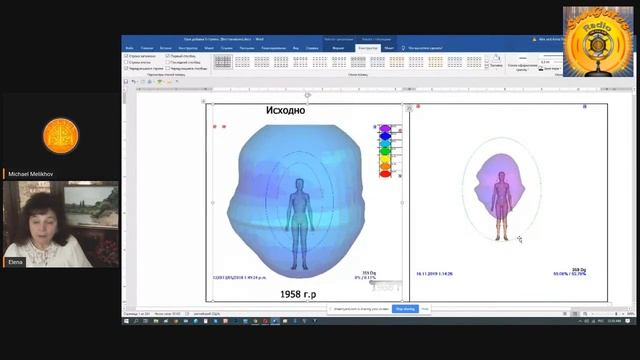Toggle the Last Column checkbox
The width and height of the screenshot is (640, 360).
point(168,62)
